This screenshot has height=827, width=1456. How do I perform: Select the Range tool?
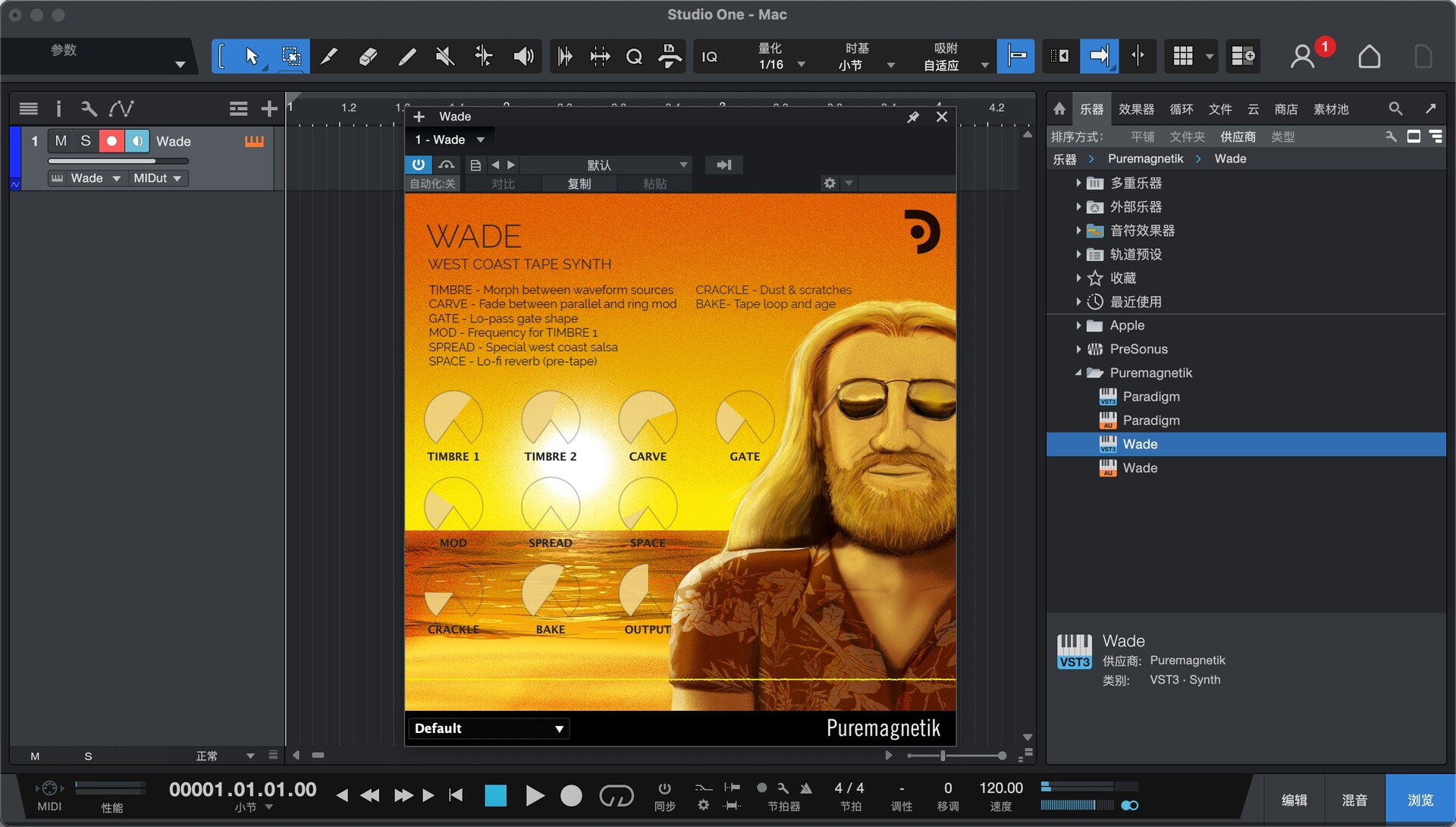tap(290, 56)
